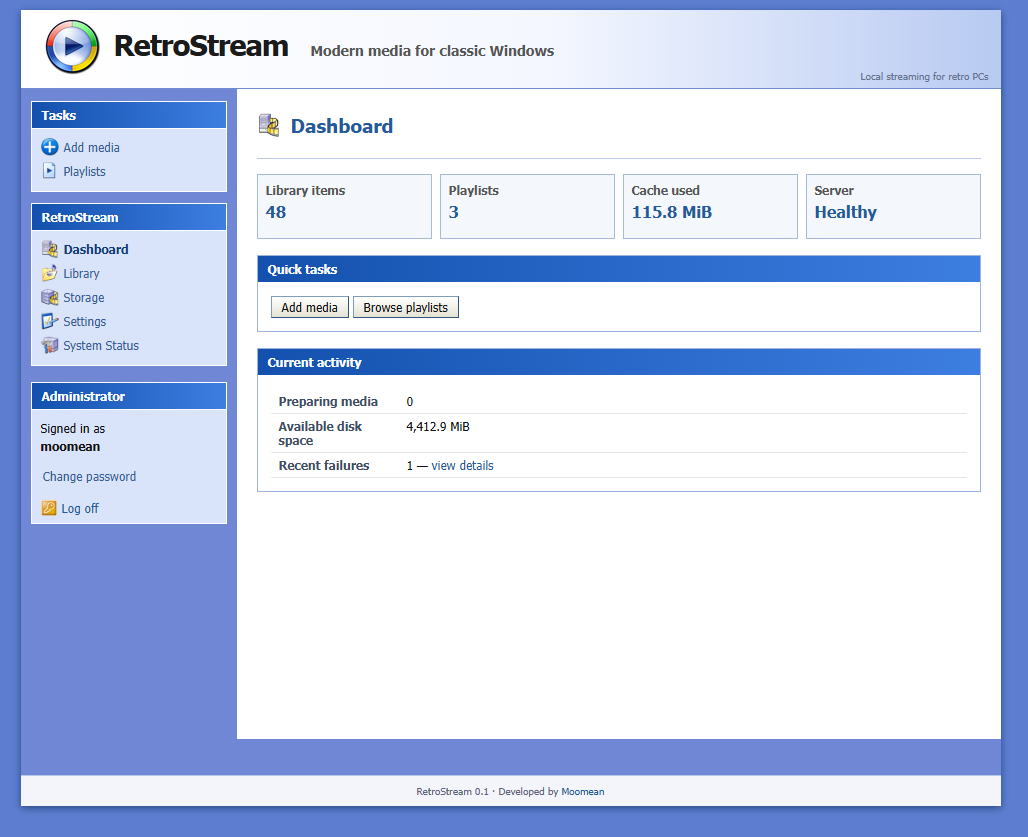Go to Storage in the RetroStream menu

[x=83, y=298]
